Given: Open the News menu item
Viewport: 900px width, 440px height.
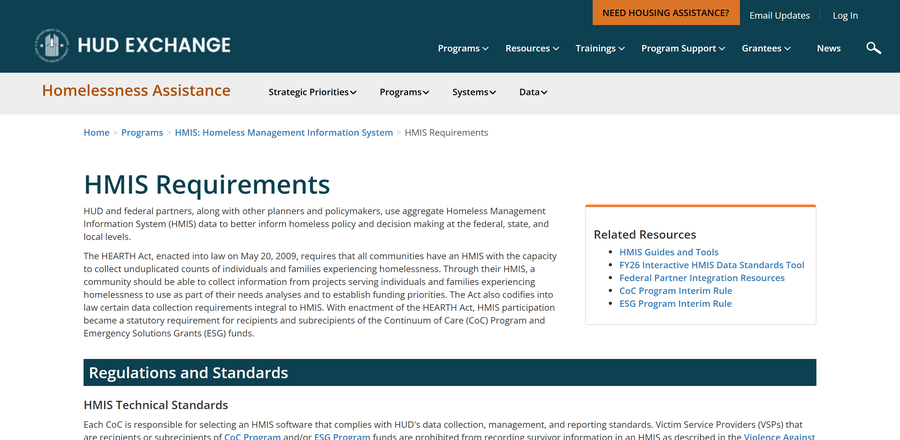Looking at the screenshot, I should tap(829, 48).
